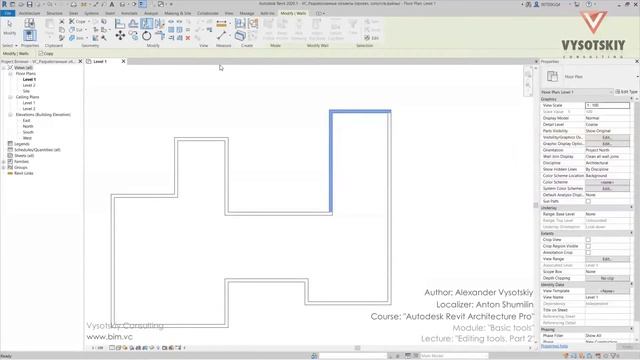The height and width of the screenshot is (360, 640).
Task: Collapse the Ceiling Plans node
Action: (x=10, y=97)
